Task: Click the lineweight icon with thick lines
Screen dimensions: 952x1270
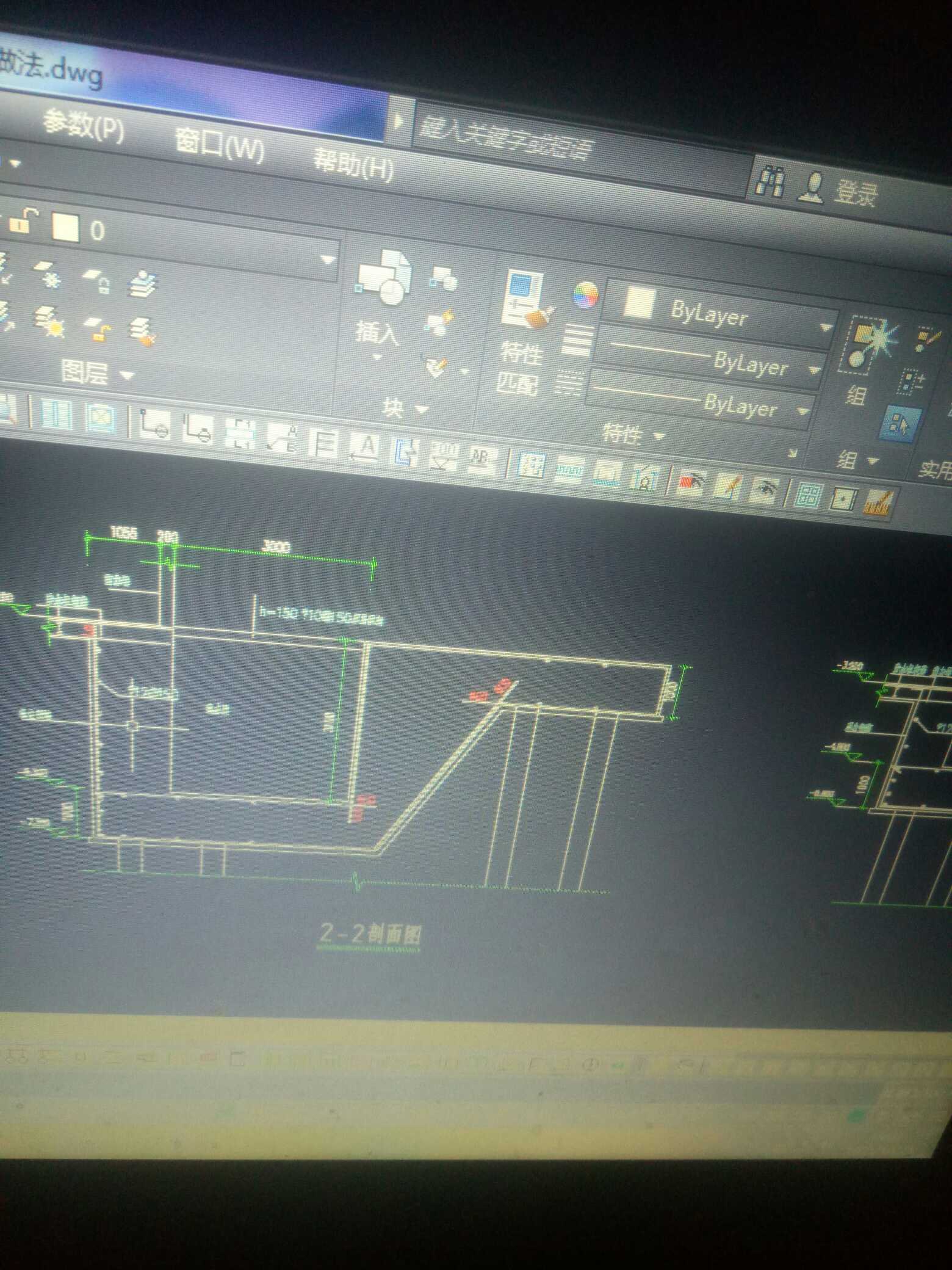Action: point(577,339)
